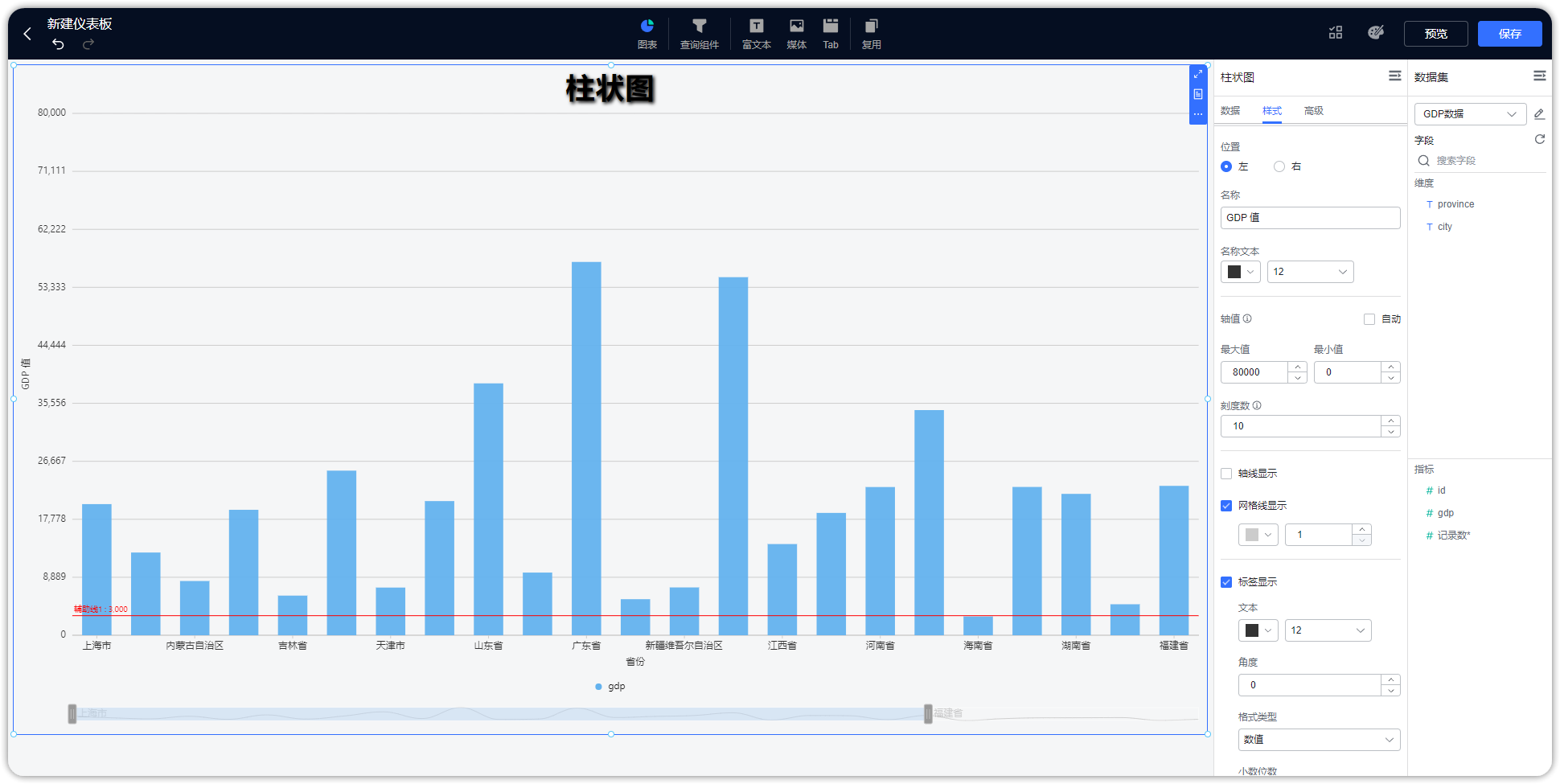The height and width of the screenshot is (784, 1560).
Task: Insert a 富文本 rich text block
Action: coord(756,34)
